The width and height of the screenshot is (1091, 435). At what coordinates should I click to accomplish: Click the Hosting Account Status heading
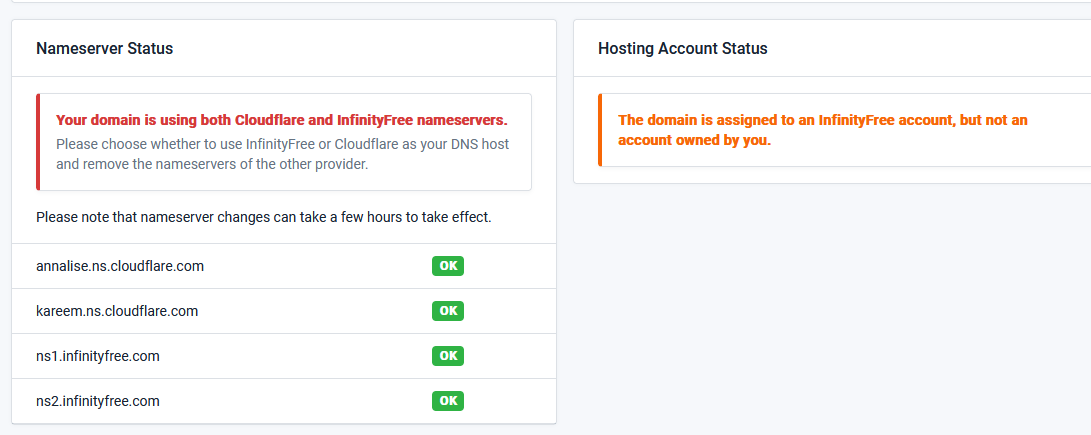682,48
